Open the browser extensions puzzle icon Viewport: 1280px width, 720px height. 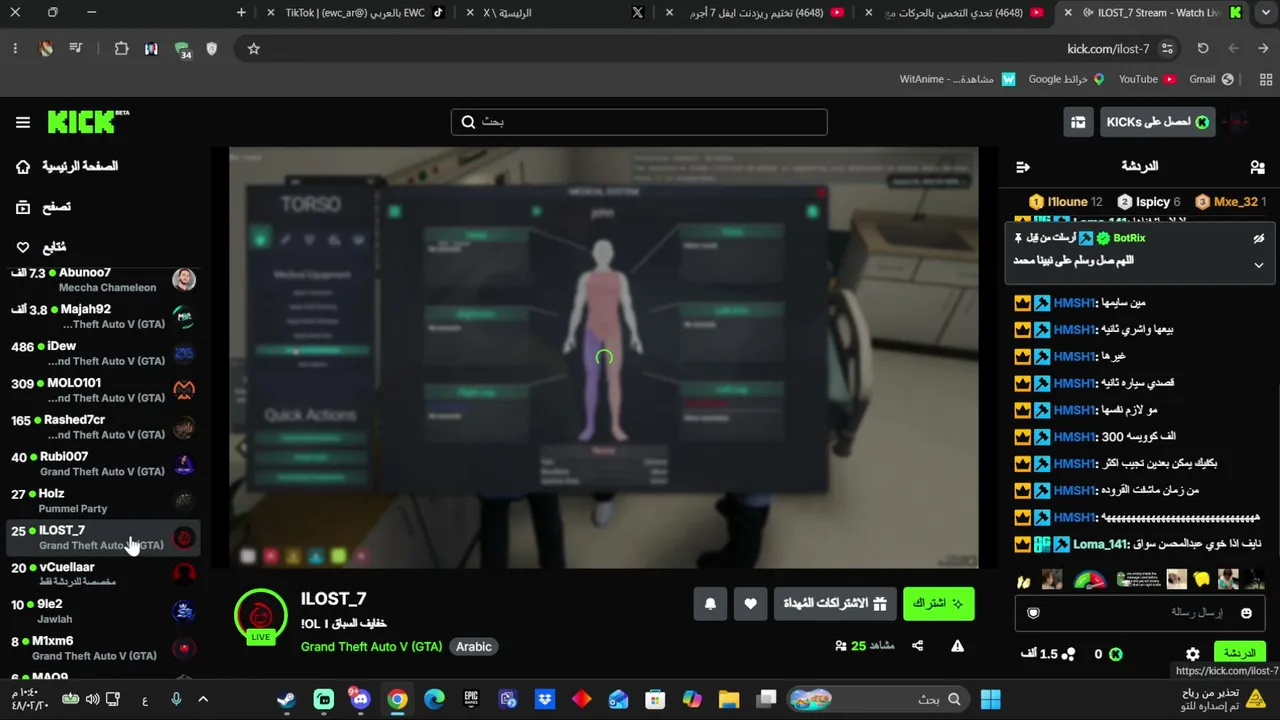pyautogui.click(x=121, y=48)
